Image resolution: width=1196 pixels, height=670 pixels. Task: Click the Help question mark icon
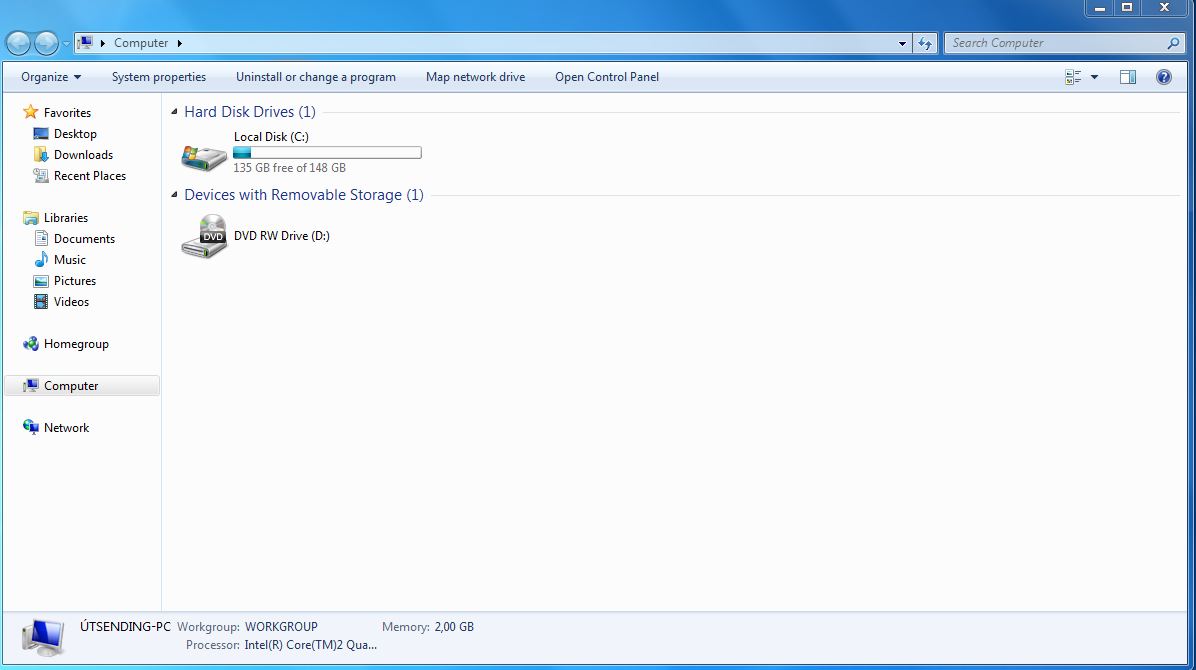(1163, 76)
